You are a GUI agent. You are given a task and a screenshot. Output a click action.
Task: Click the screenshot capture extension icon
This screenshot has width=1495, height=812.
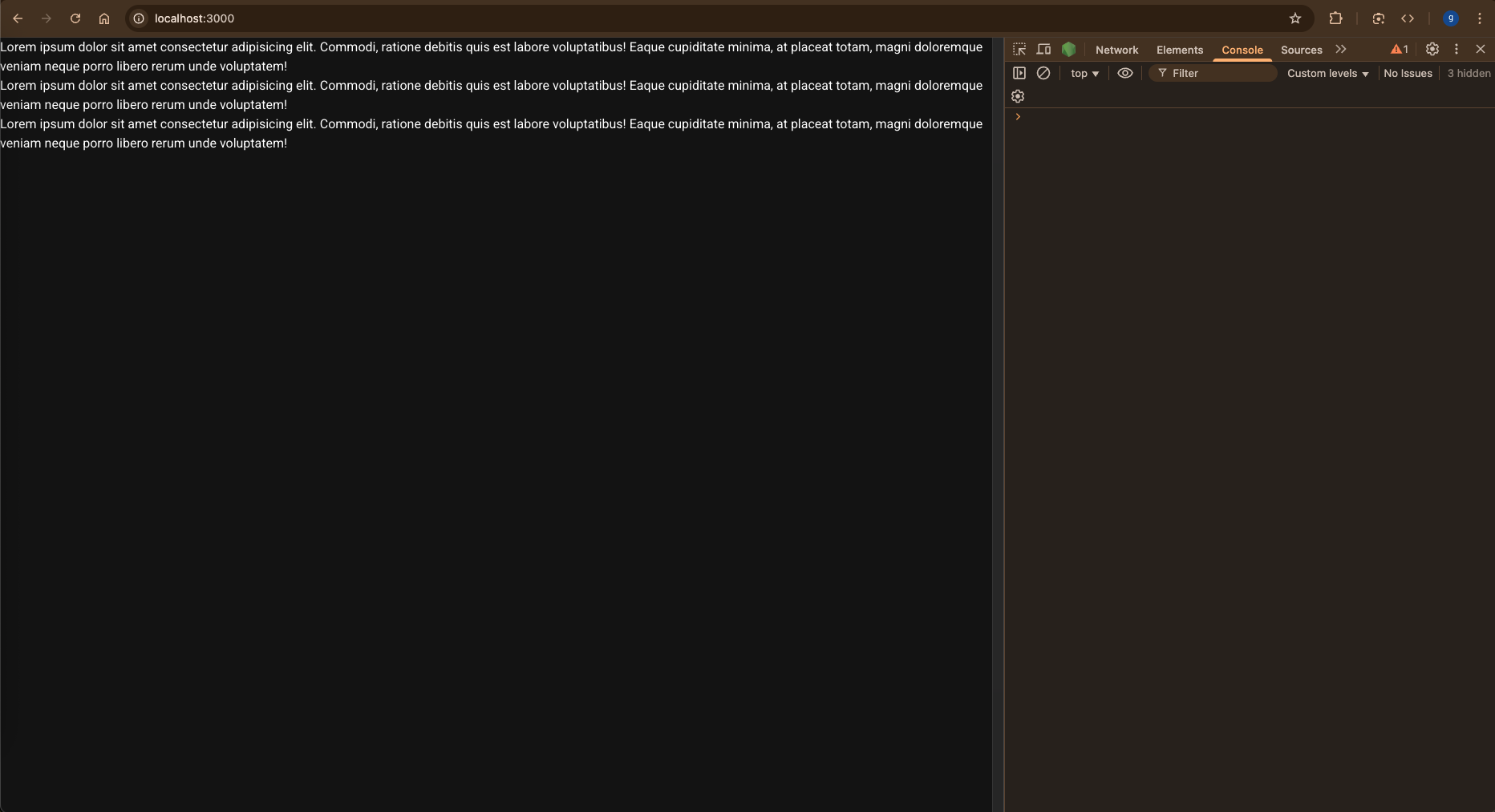1379,18
